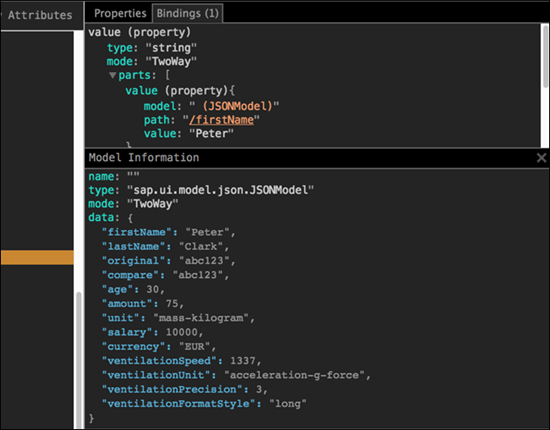Image resolution: width=550 pixels, height=430 pixels.
Task: Click the "compare": "abc123" data row
Action: tap(165, 275)
